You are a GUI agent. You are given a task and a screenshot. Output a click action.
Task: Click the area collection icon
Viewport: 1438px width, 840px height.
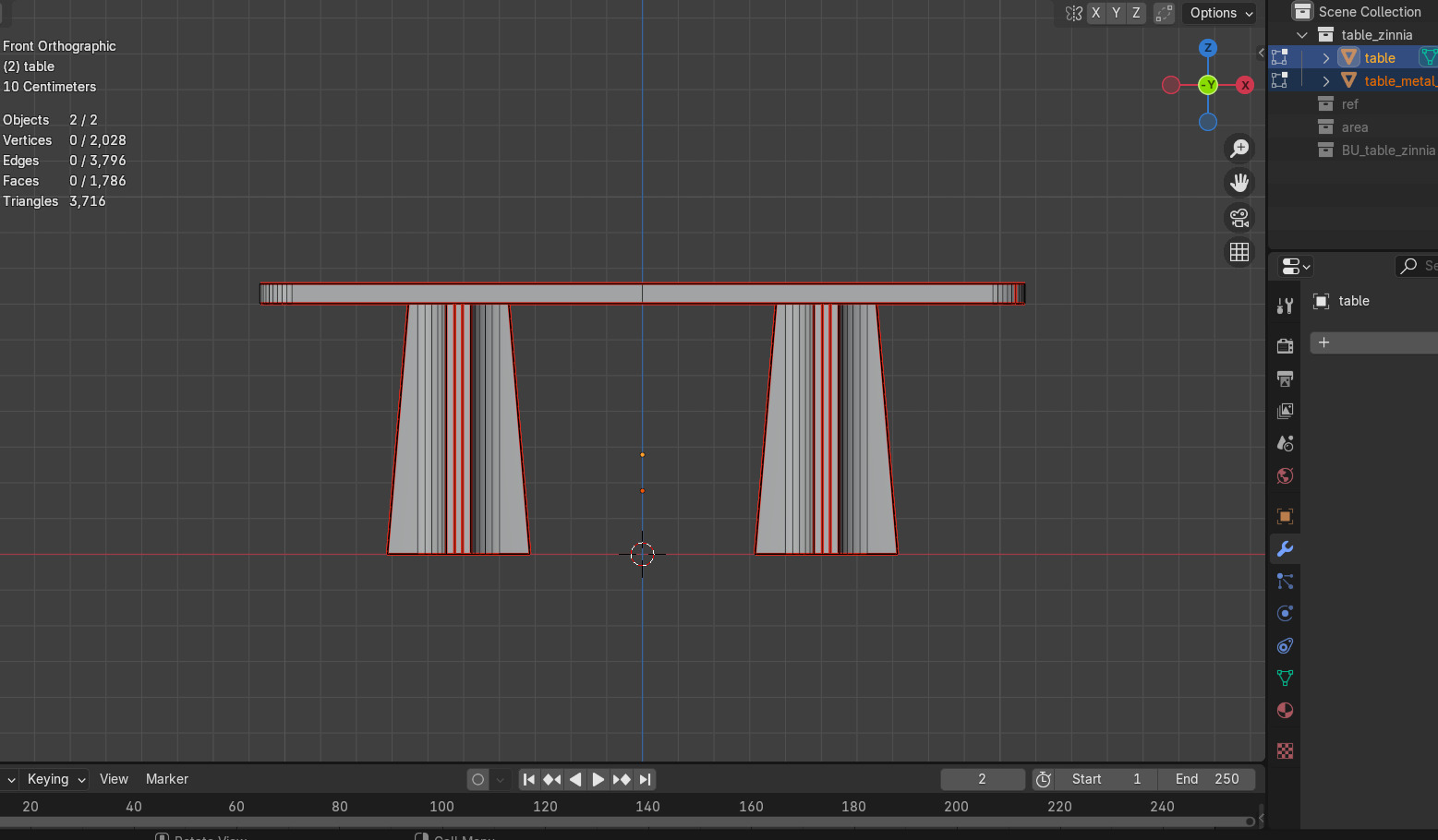pos(1325,126)
